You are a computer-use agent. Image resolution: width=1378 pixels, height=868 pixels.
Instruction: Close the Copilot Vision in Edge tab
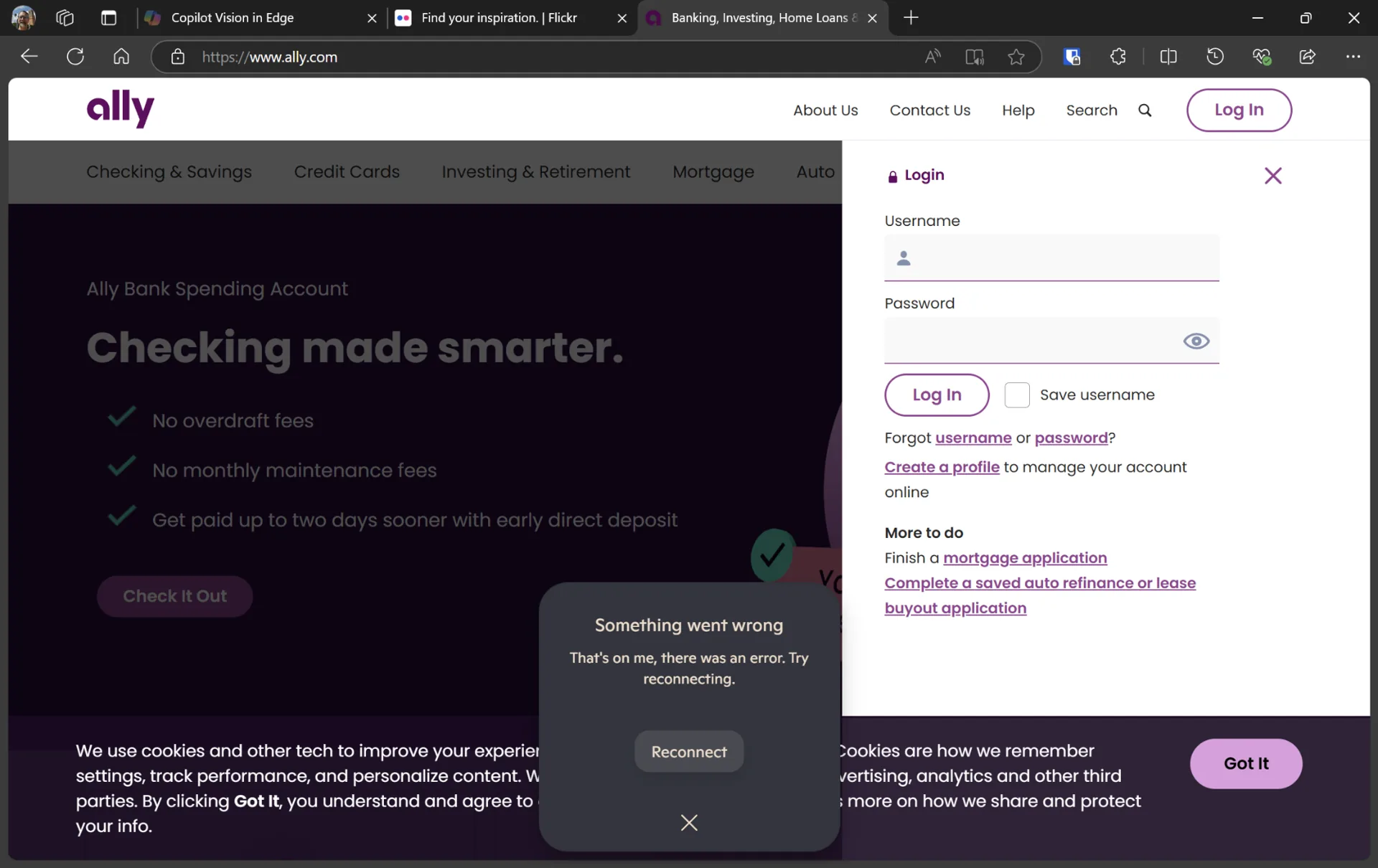coord(372,18)
